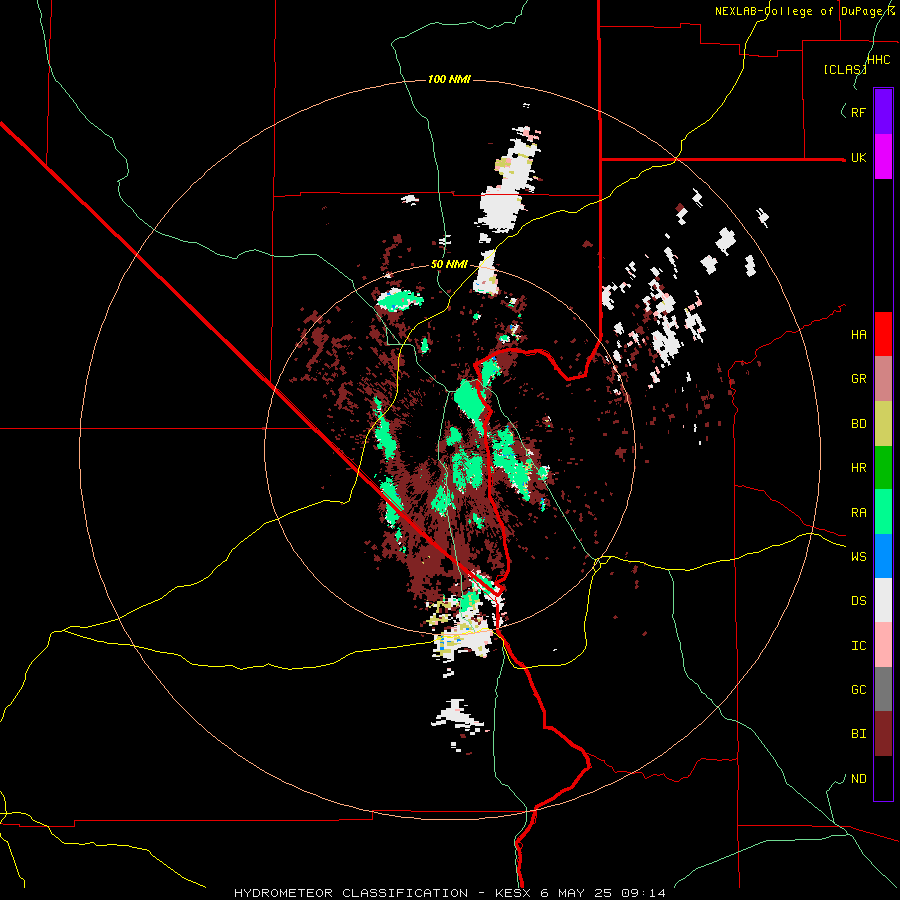Click the 'GR' legend label
The height and width of the screenshot is (900, 900).
tap(858, 379)
